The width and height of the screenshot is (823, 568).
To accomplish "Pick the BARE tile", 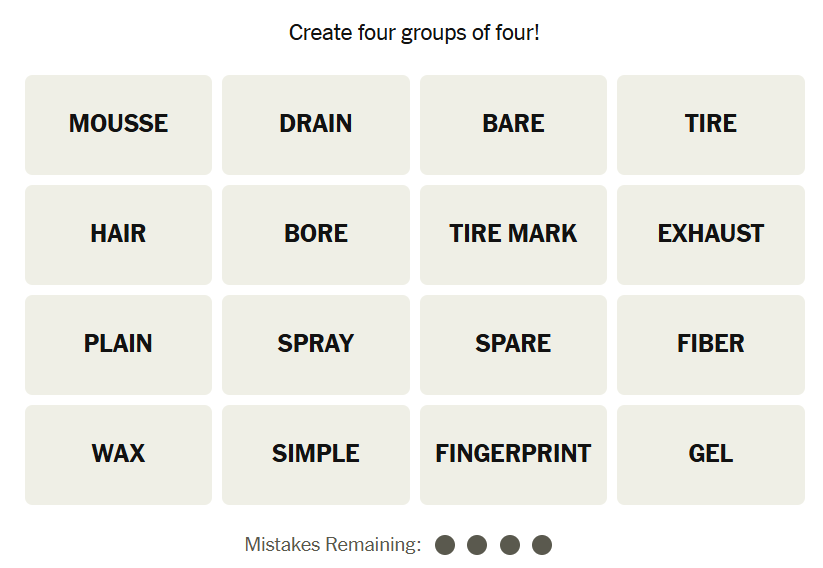I will (513, 124).
